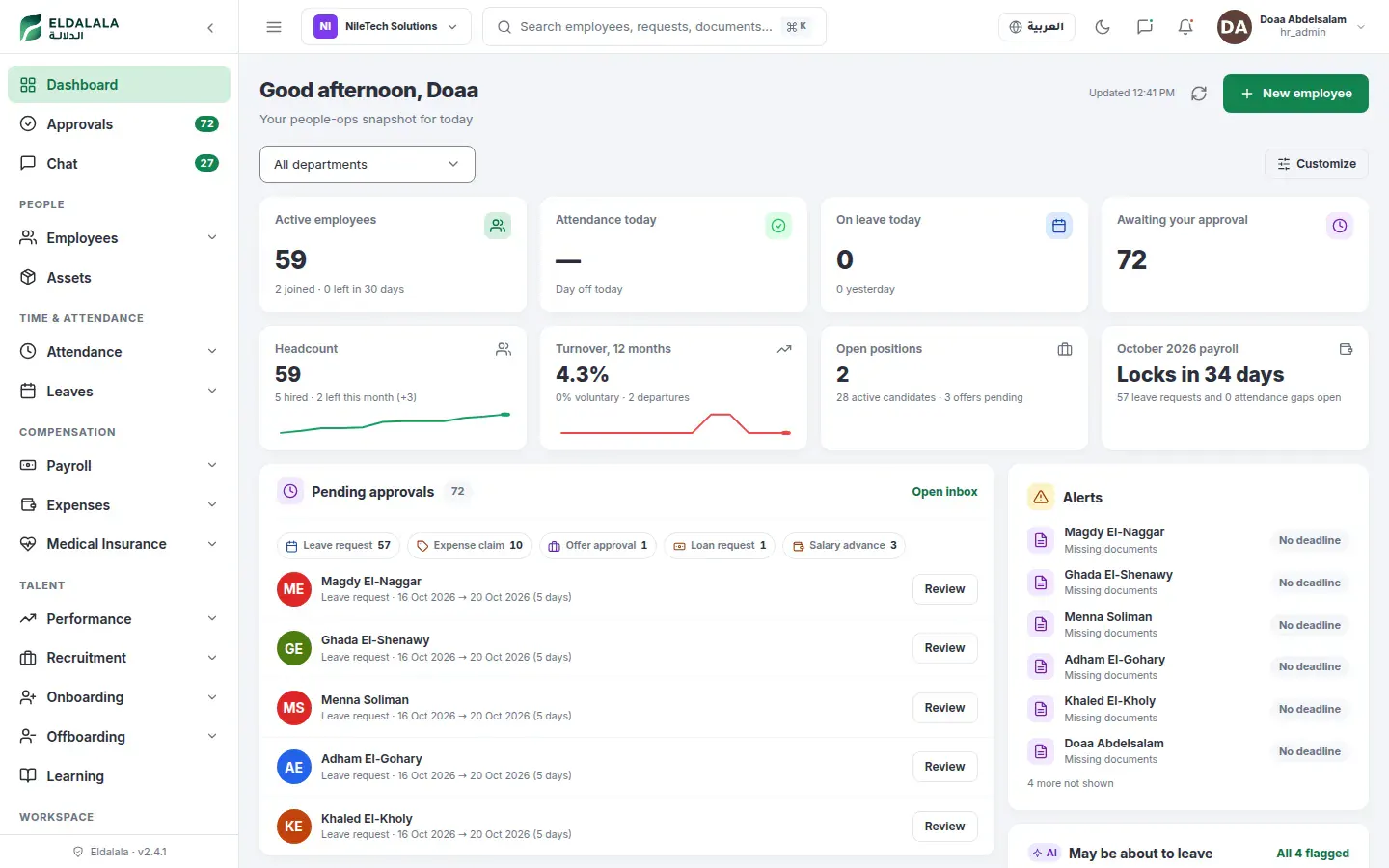Click the hamburger menu icon

pyautogui.click(x=274, y=27)
